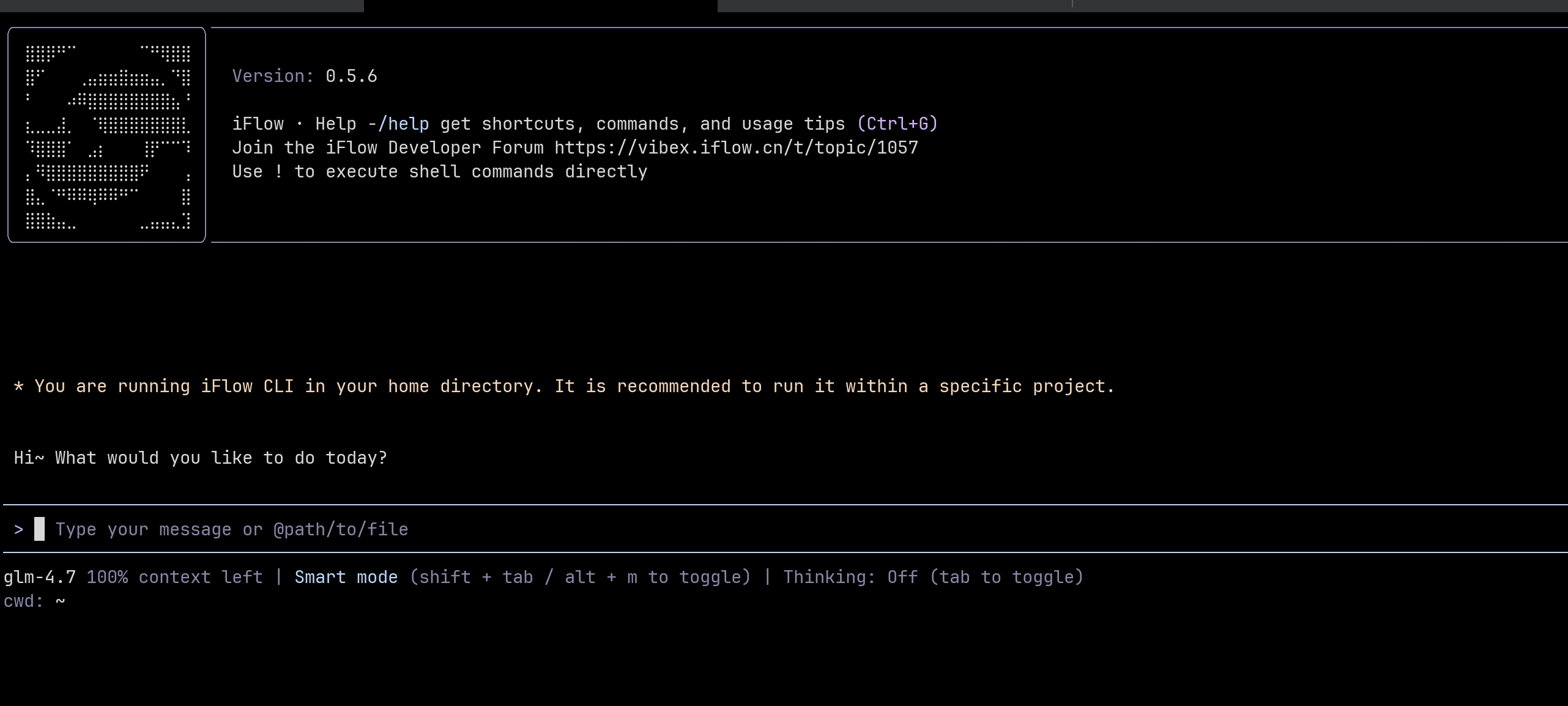Click the Version 0.5.6 text
The image size is (1568, 706).
click(305, 76)
